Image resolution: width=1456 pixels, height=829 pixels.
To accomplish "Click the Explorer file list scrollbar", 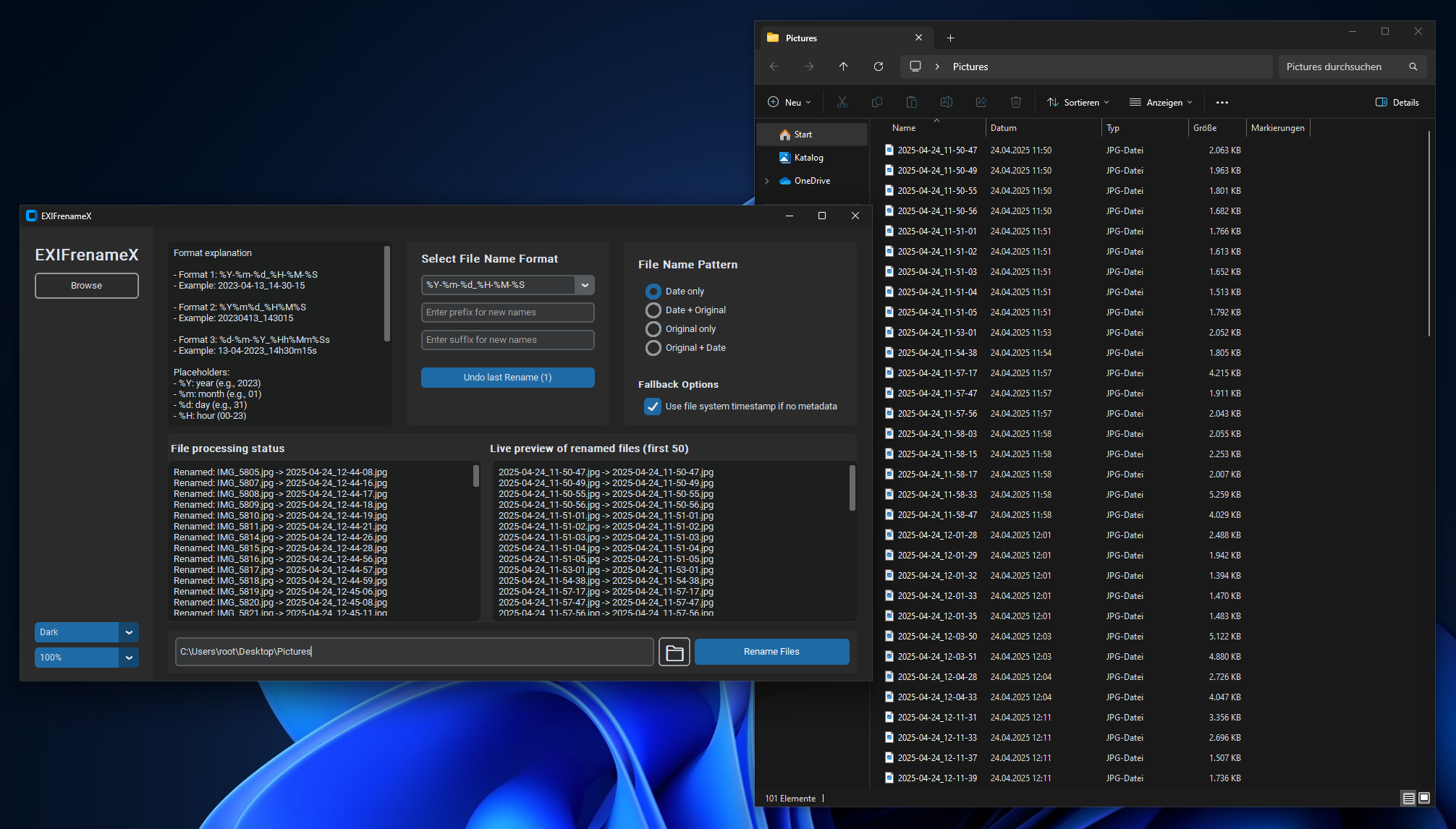I will pyautogui.click(x=1429, y=233).
